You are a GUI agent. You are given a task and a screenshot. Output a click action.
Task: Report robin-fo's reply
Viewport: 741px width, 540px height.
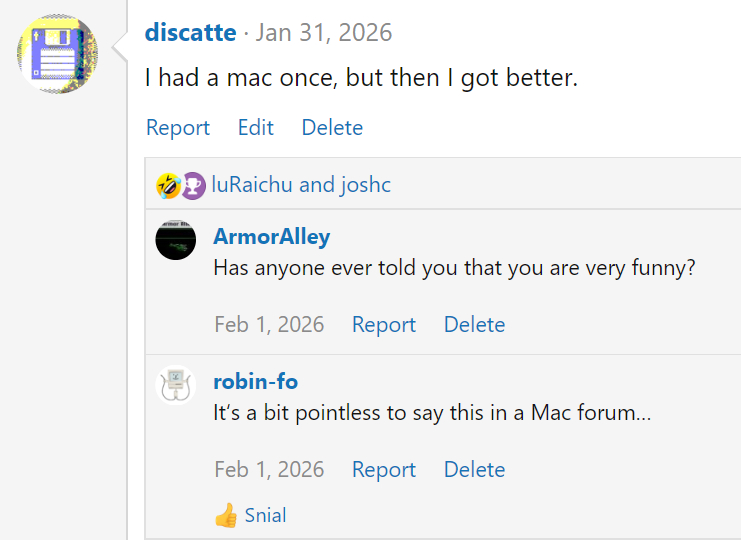pyautogui.click(x=384, y=470)
